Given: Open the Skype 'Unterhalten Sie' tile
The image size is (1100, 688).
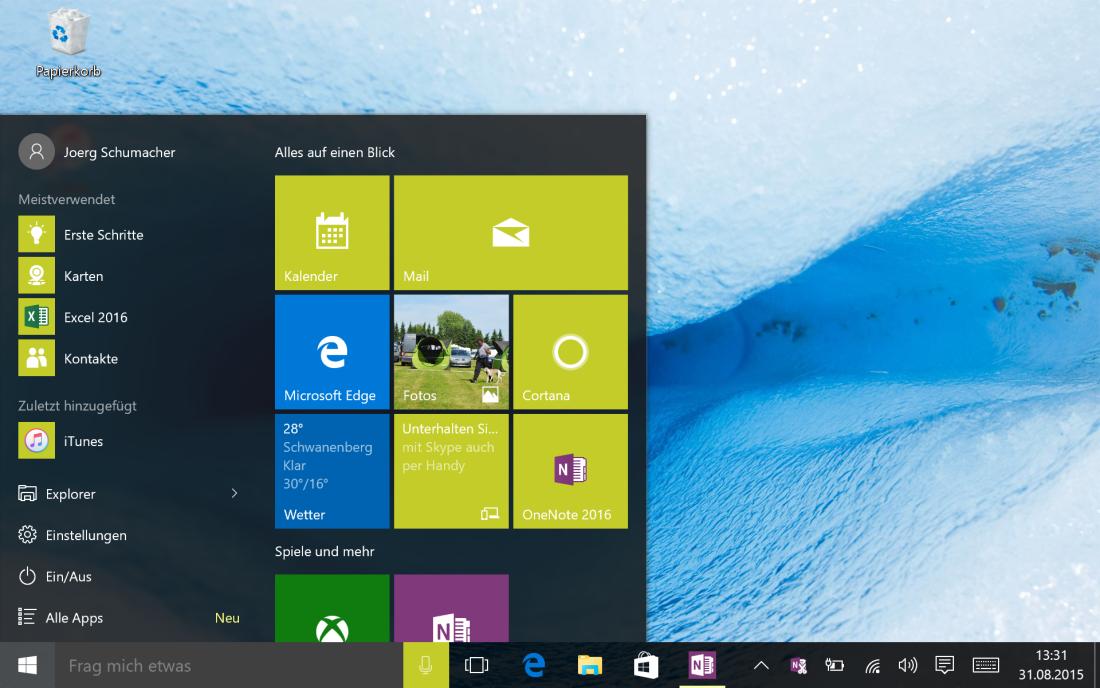Looking at the screenshot, I should click(451, 471).
